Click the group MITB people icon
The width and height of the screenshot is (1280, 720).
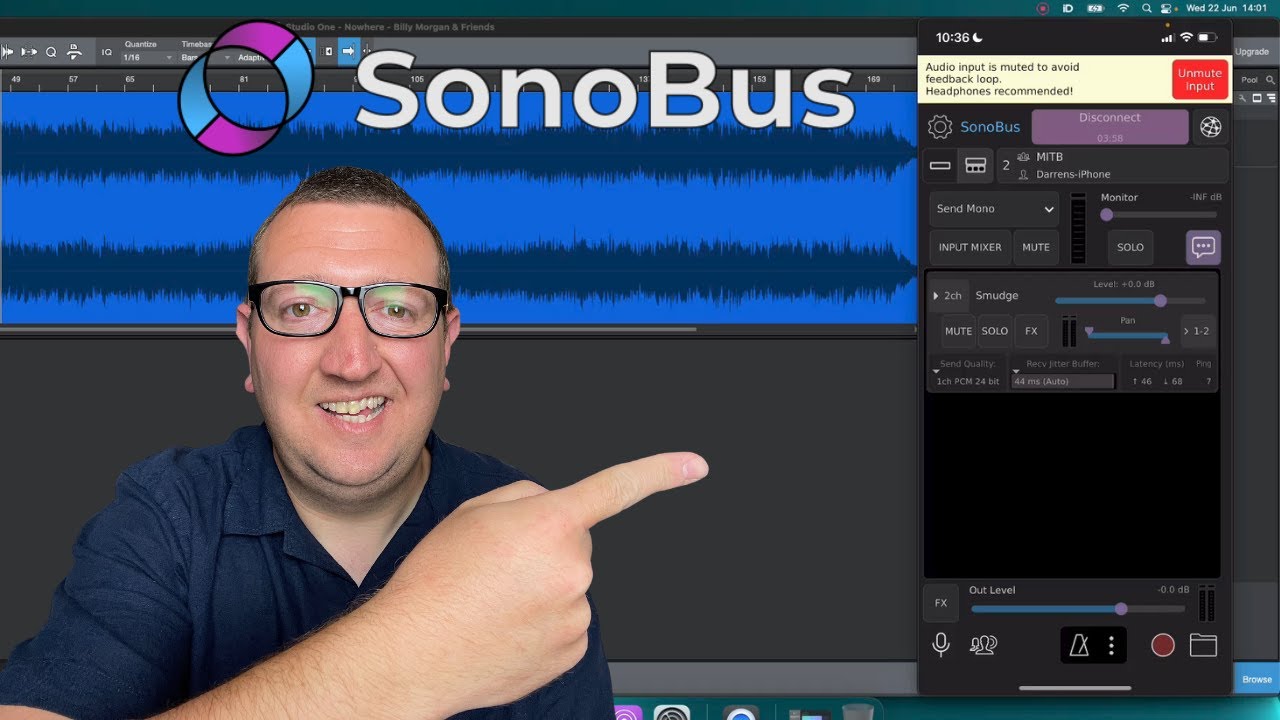coord(1023,157)
